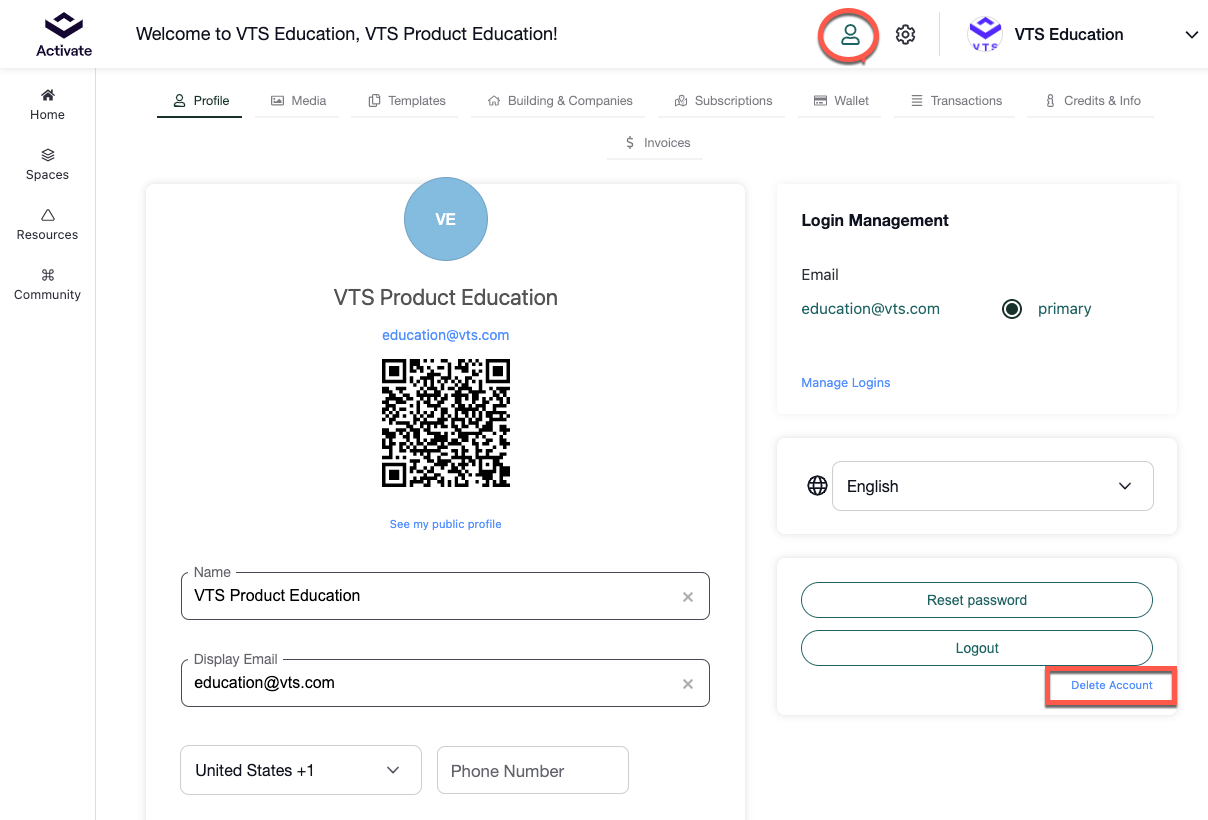Screen dimensions: 1208x820
Task: Go to Home in sidebar
Action: pyautogui.click(x=47, y=105)
